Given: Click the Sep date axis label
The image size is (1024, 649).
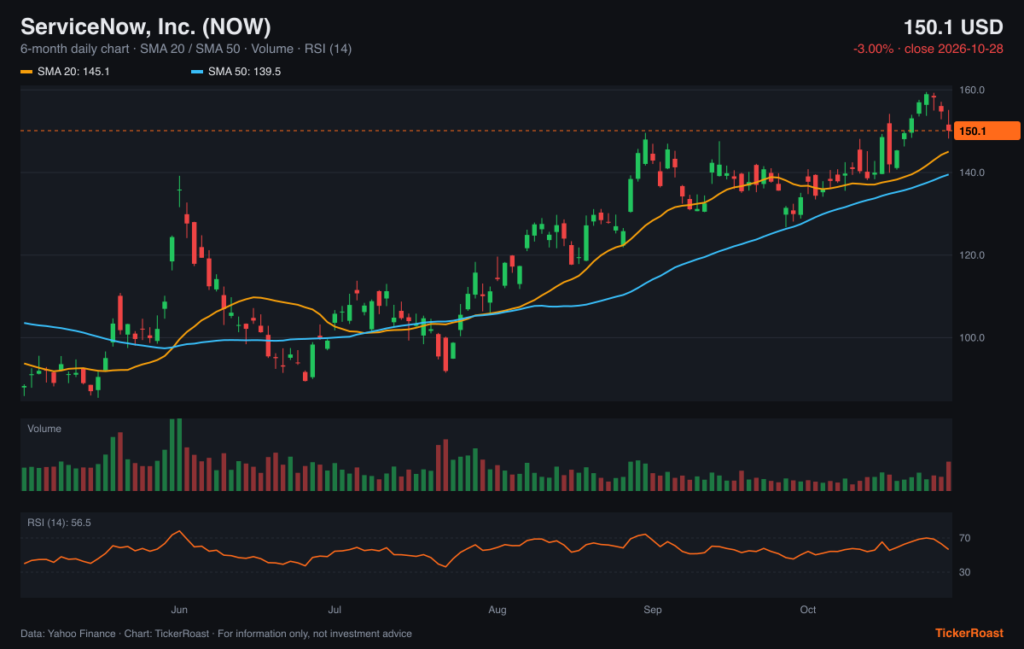Looking at the screenshot, I should [x=652, y=610].
